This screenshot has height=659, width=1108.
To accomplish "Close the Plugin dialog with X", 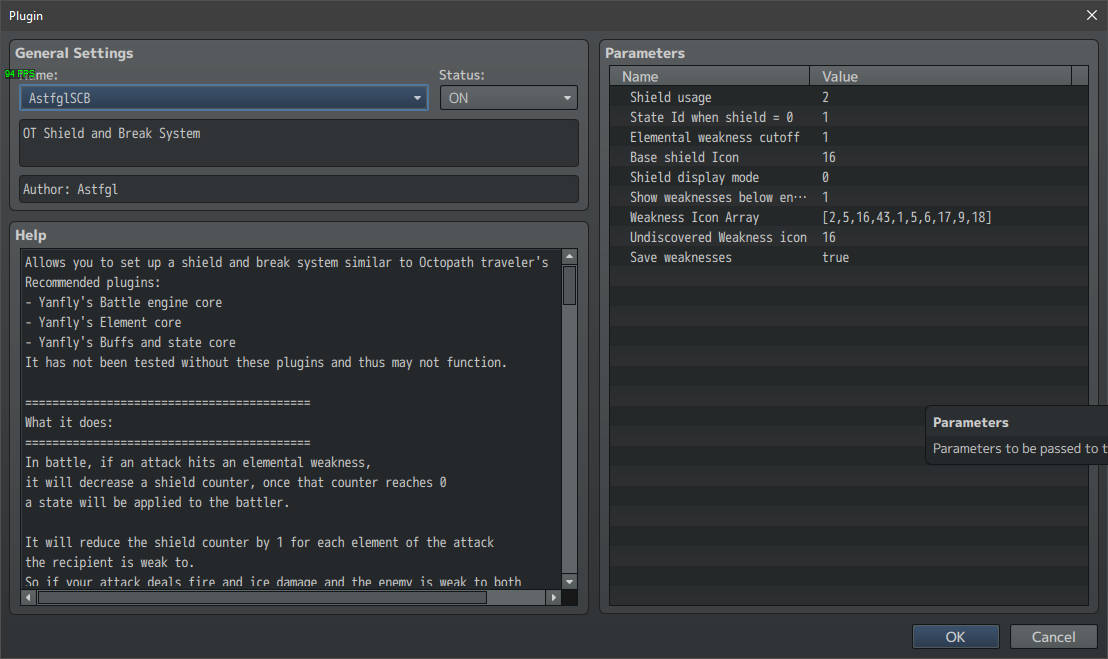I will click(1091, 16).
